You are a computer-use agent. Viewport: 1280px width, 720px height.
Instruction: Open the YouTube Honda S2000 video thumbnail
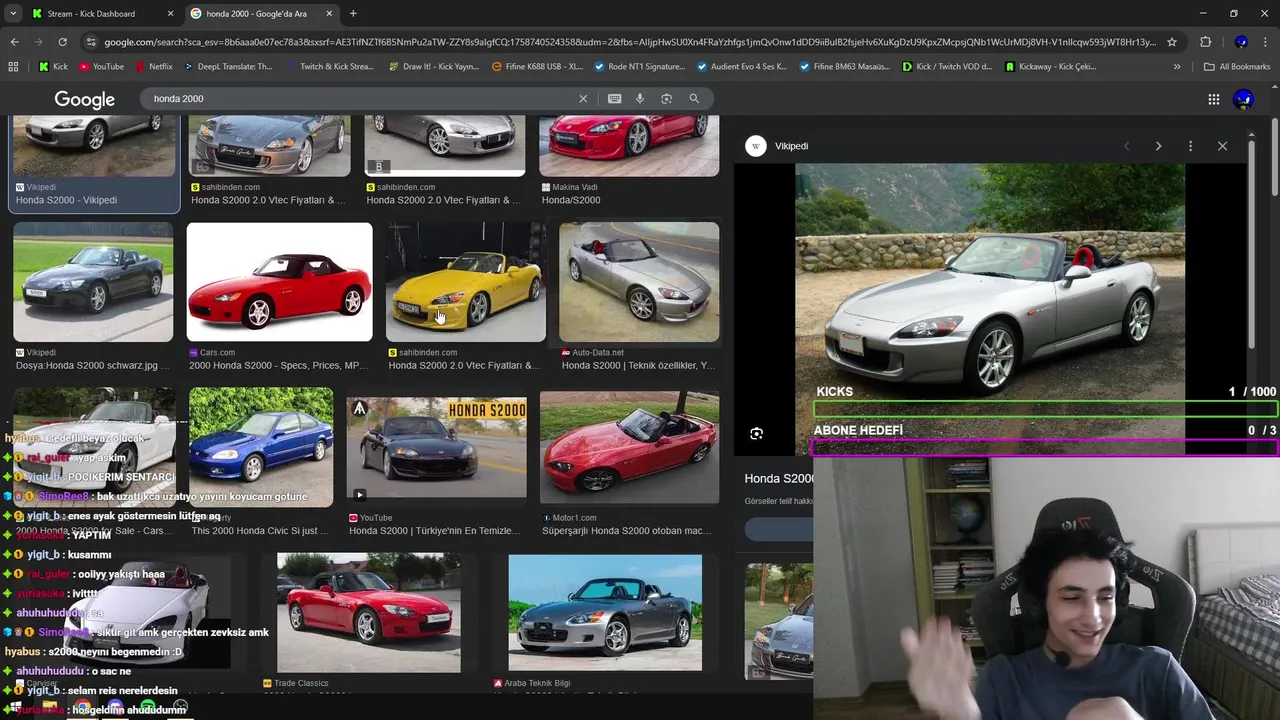(436, 448)
